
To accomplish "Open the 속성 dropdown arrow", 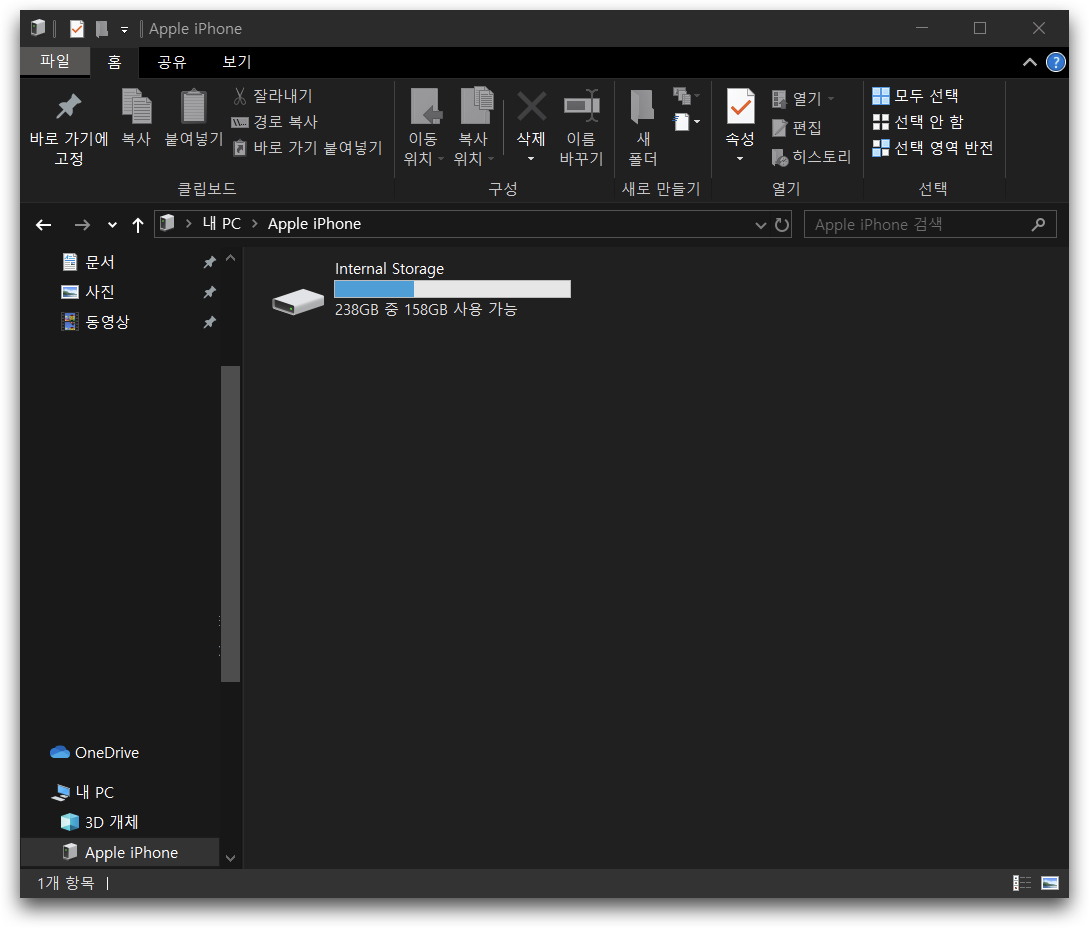I will [740, 158].
